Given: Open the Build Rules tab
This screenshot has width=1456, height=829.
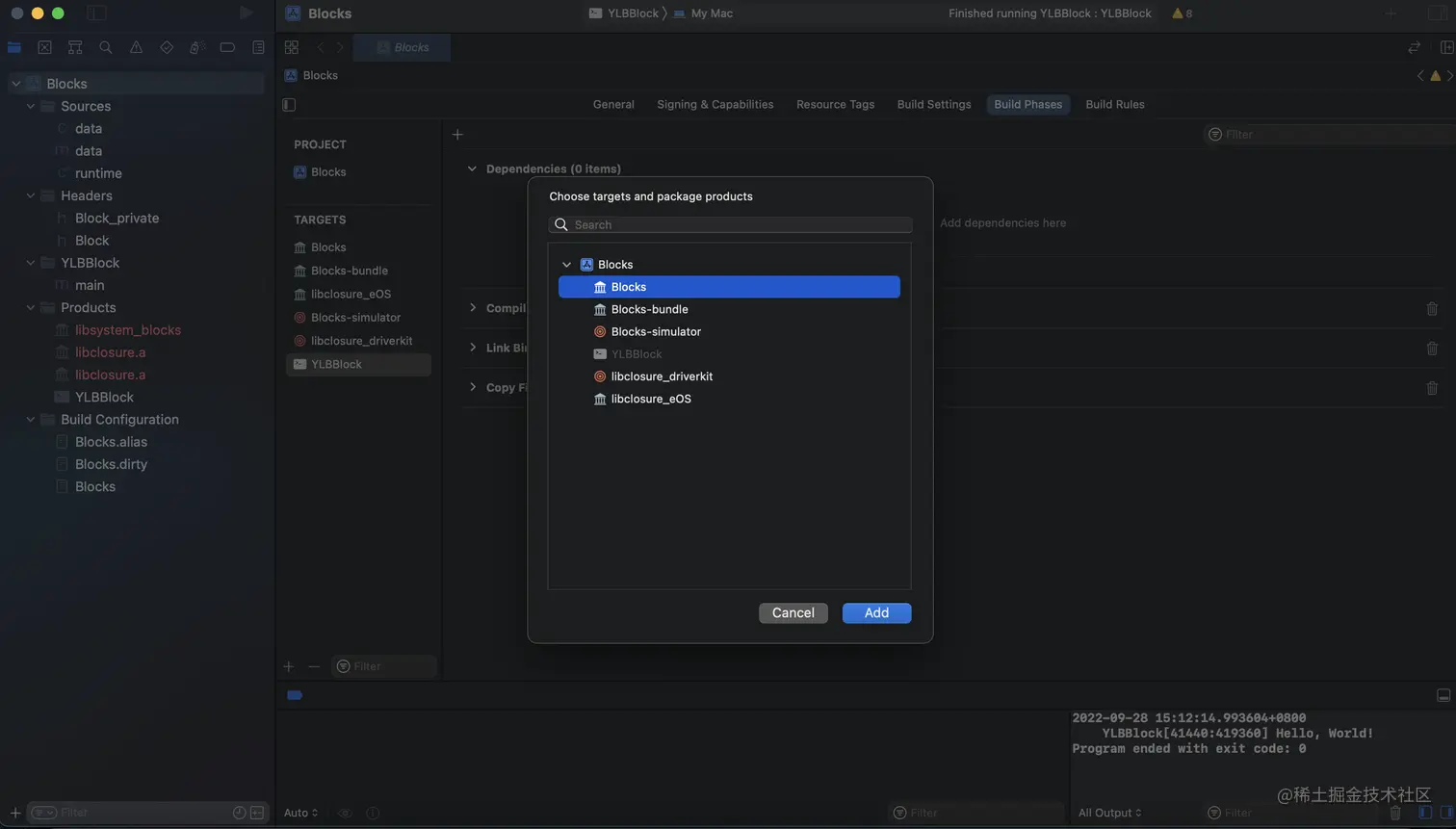Looking at the screenshot, I should 1115,105.
